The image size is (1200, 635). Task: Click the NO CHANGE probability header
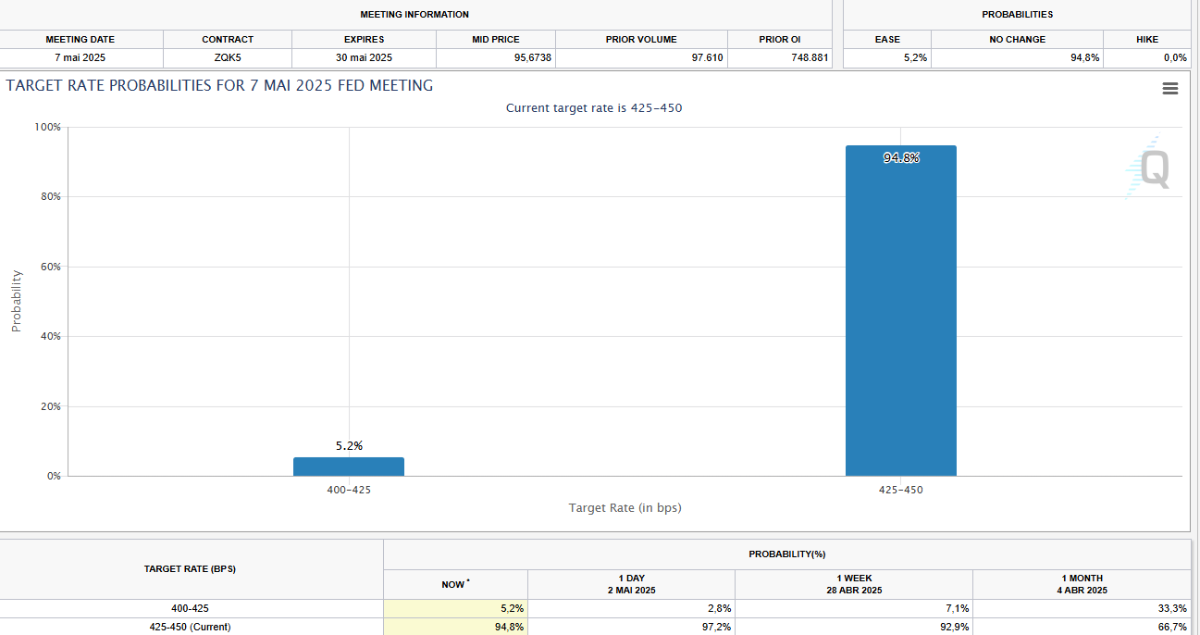(1018, 39)
